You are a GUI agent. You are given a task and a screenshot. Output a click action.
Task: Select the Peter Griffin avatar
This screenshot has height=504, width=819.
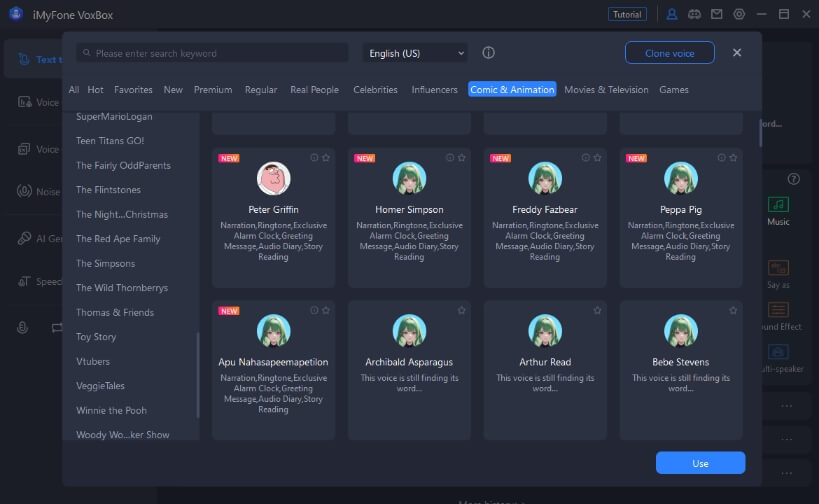tap(273, 178)
